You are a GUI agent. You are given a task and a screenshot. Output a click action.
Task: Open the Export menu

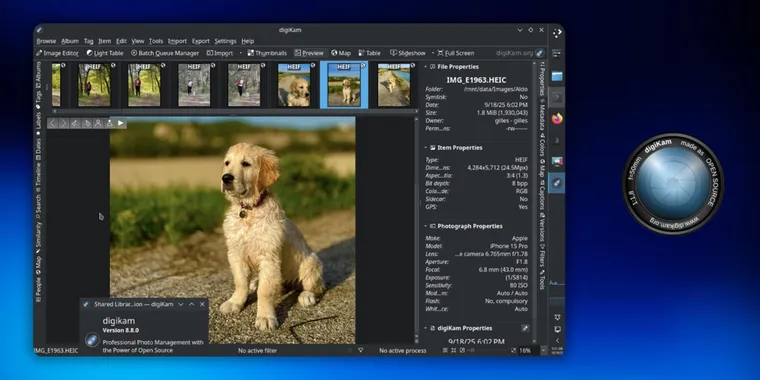coord(201,41)
